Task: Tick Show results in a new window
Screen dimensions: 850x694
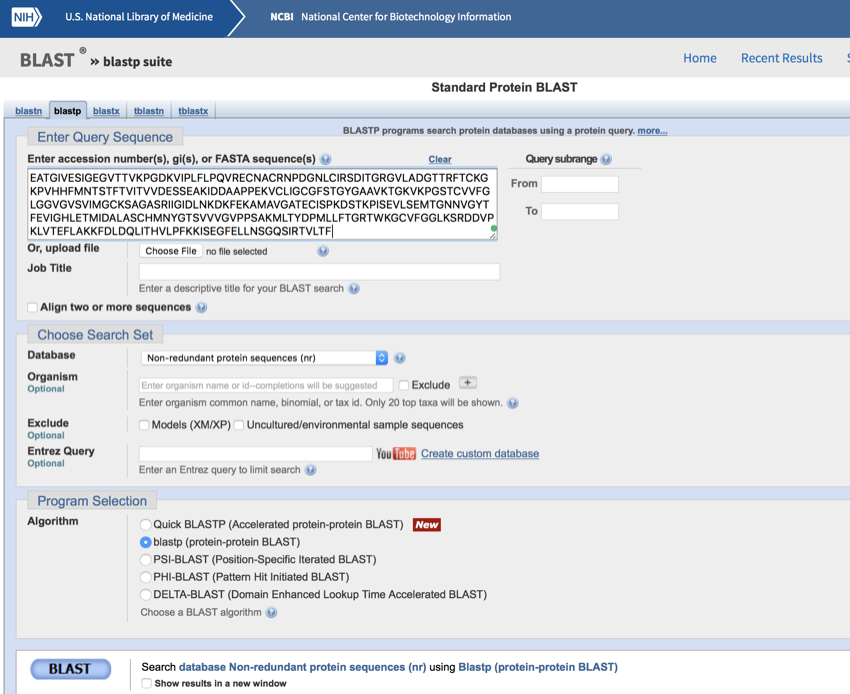Action: coord(146,684)
